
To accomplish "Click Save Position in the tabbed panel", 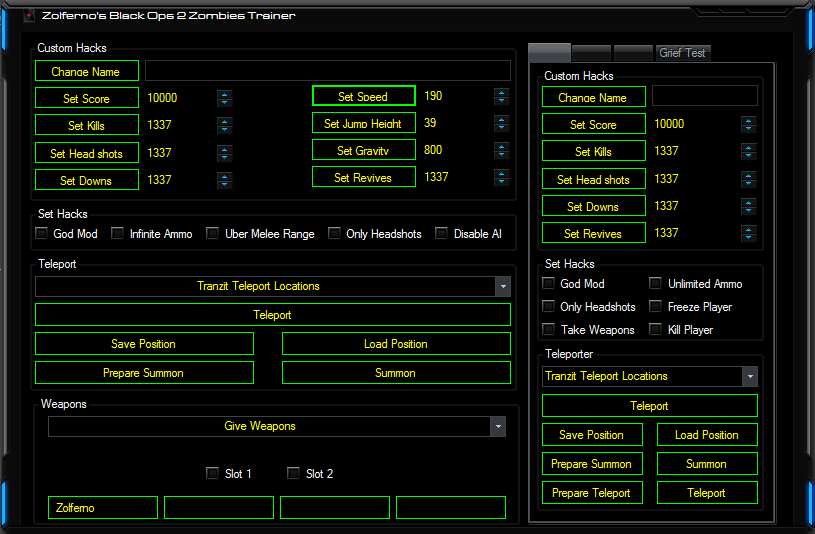I will [593, 435].
